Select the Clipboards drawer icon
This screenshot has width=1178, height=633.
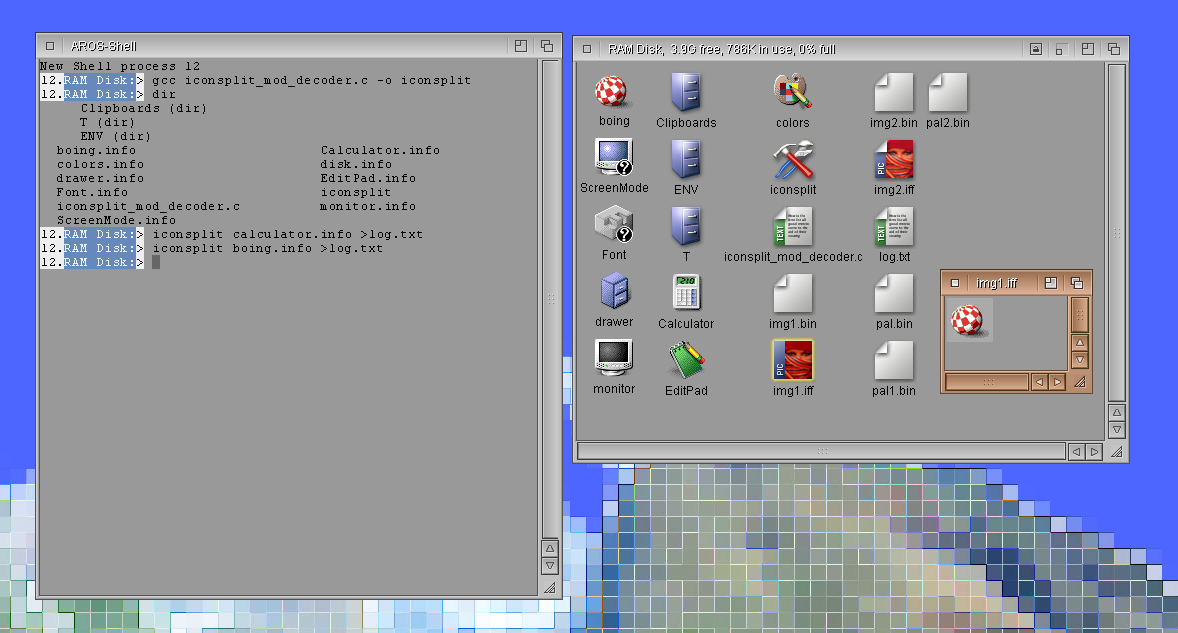pyautogui.click(x=686, y=93)
